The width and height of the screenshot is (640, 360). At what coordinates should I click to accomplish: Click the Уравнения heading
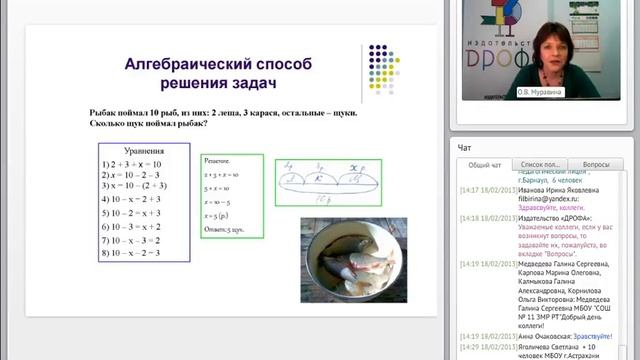tap(144, 151)
